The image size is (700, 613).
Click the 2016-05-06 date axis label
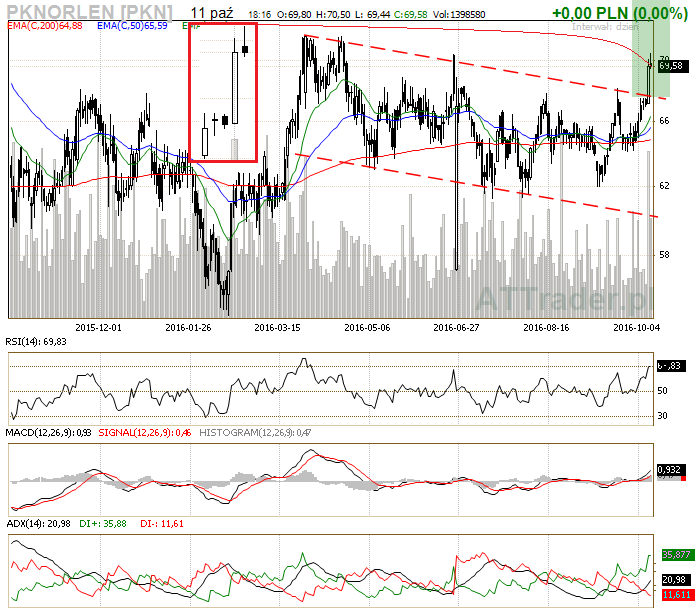pos(367,328)
